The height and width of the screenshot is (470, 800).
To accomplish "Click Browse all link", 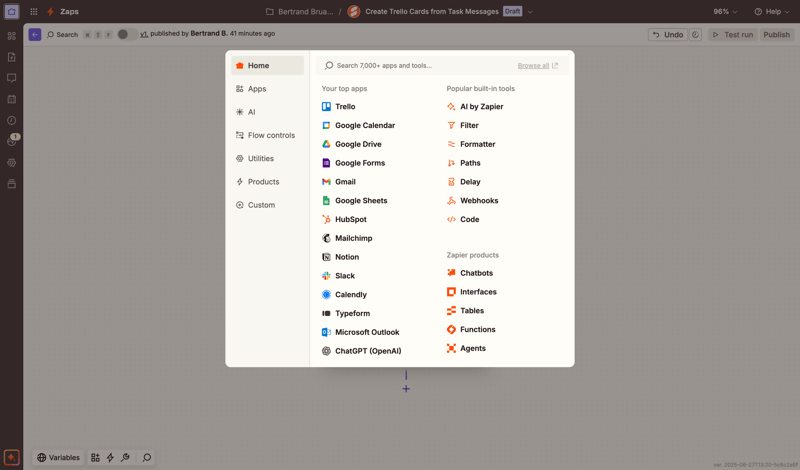I will click(x=537, y=66).
